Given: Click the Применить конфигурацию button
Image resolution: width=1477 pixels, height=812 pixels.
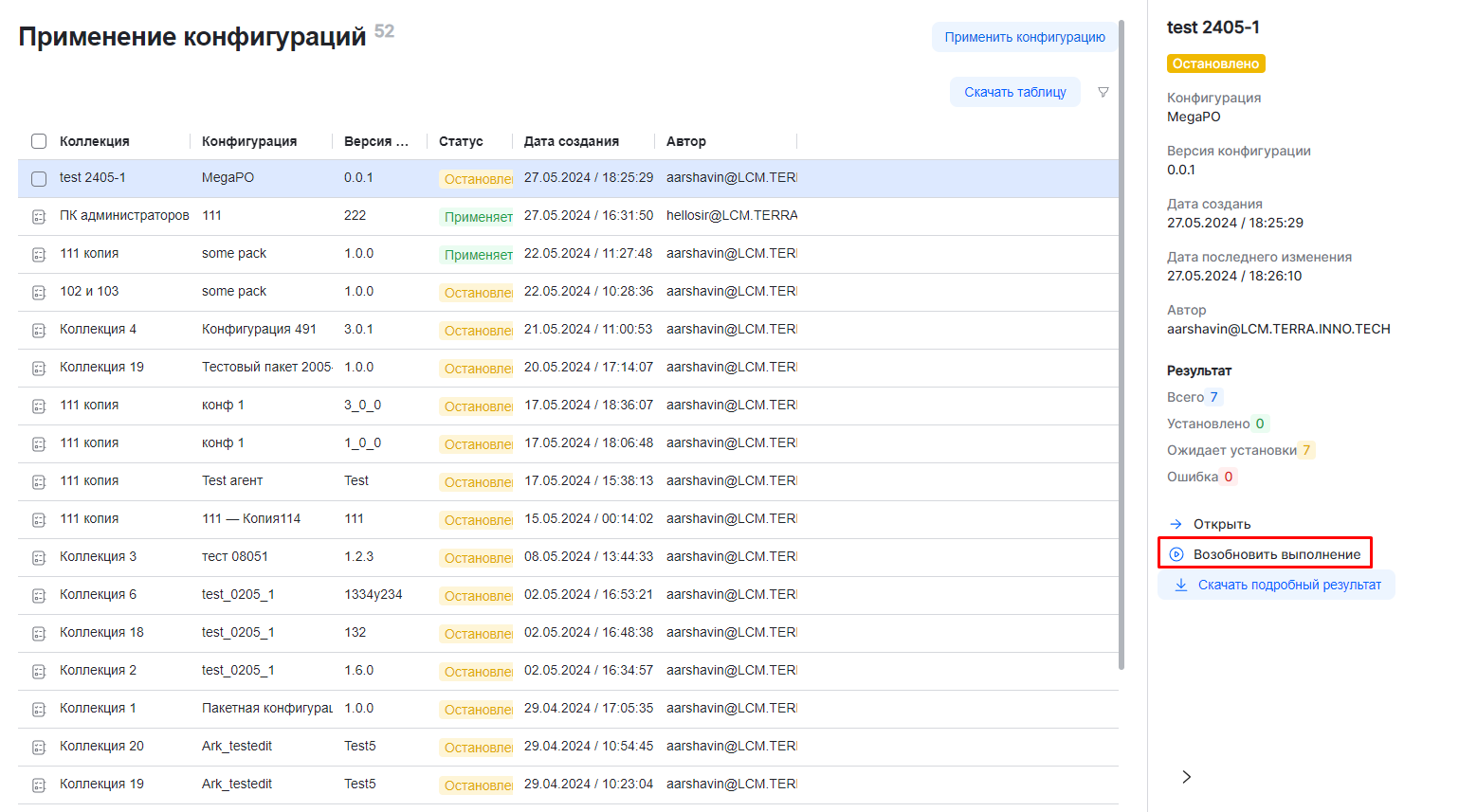Looking at the screenshot, I should point(1024,37).
